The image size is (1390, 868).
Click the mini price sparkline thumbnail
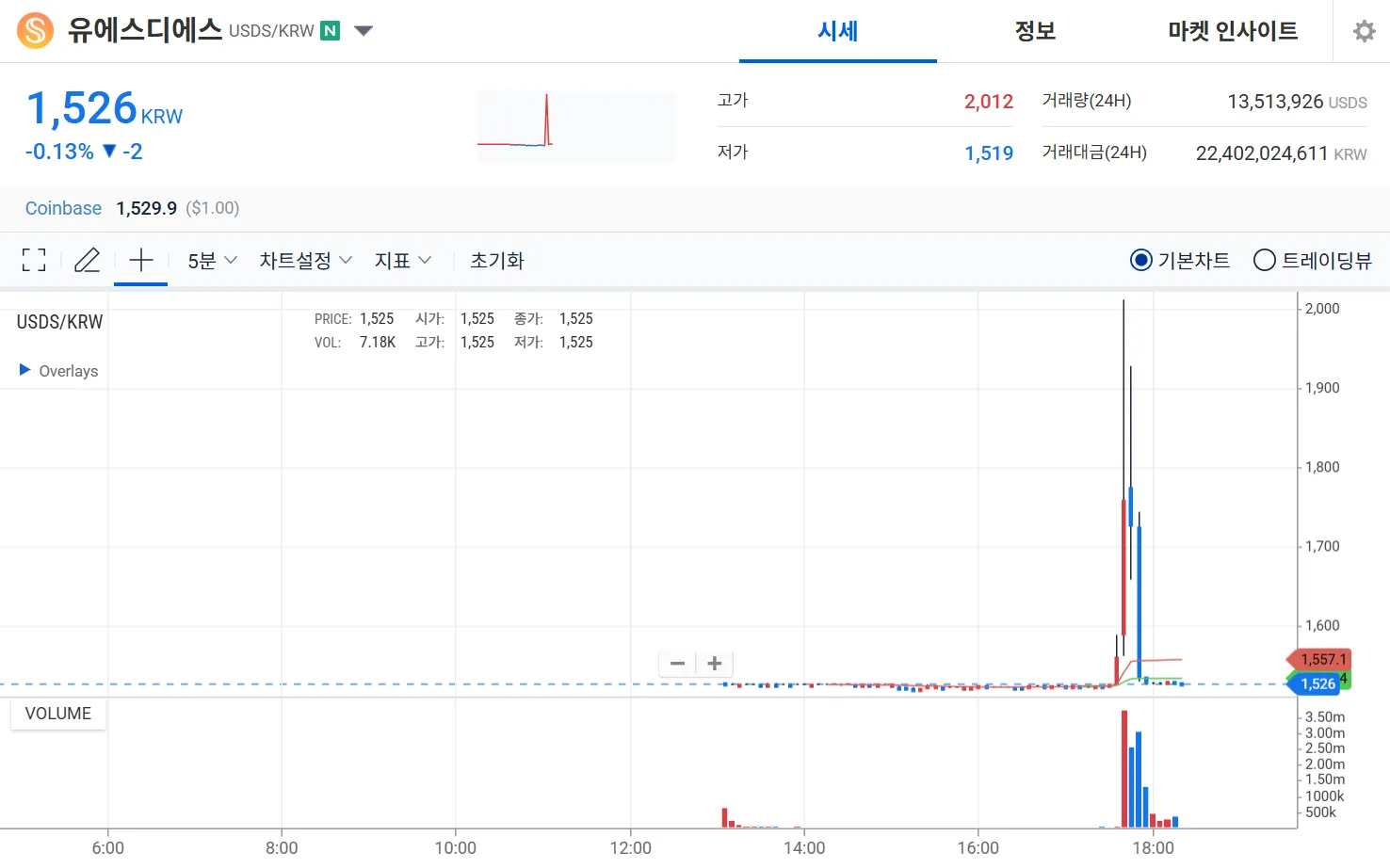point(575,125)
